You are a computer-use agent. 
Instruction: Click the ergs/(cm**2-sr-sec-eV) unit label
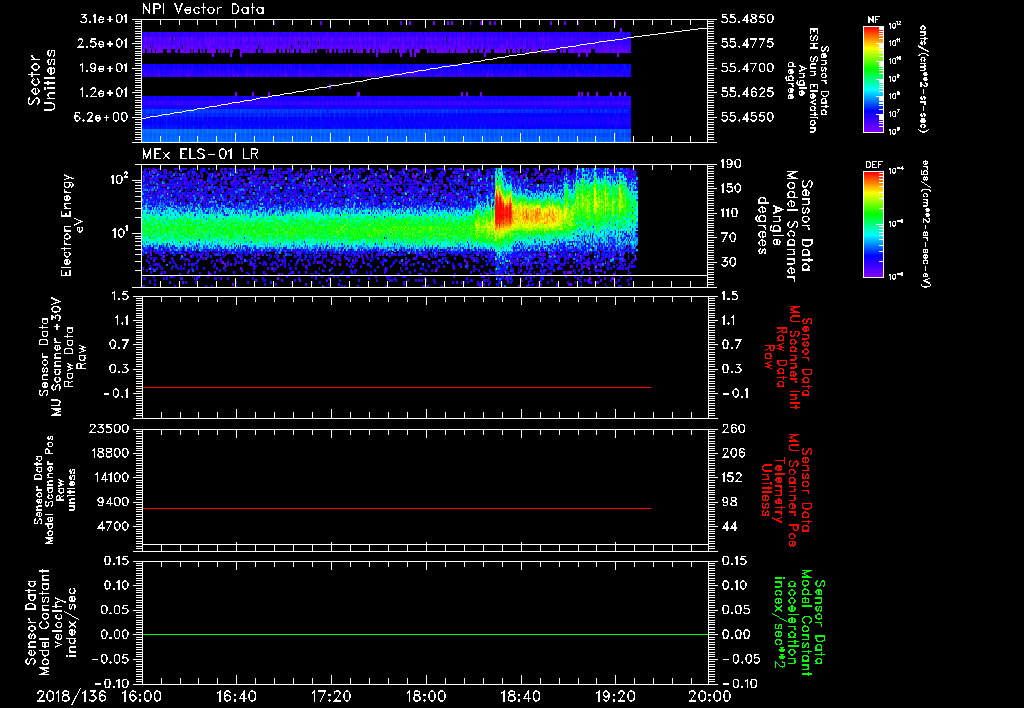click(925, 224)
